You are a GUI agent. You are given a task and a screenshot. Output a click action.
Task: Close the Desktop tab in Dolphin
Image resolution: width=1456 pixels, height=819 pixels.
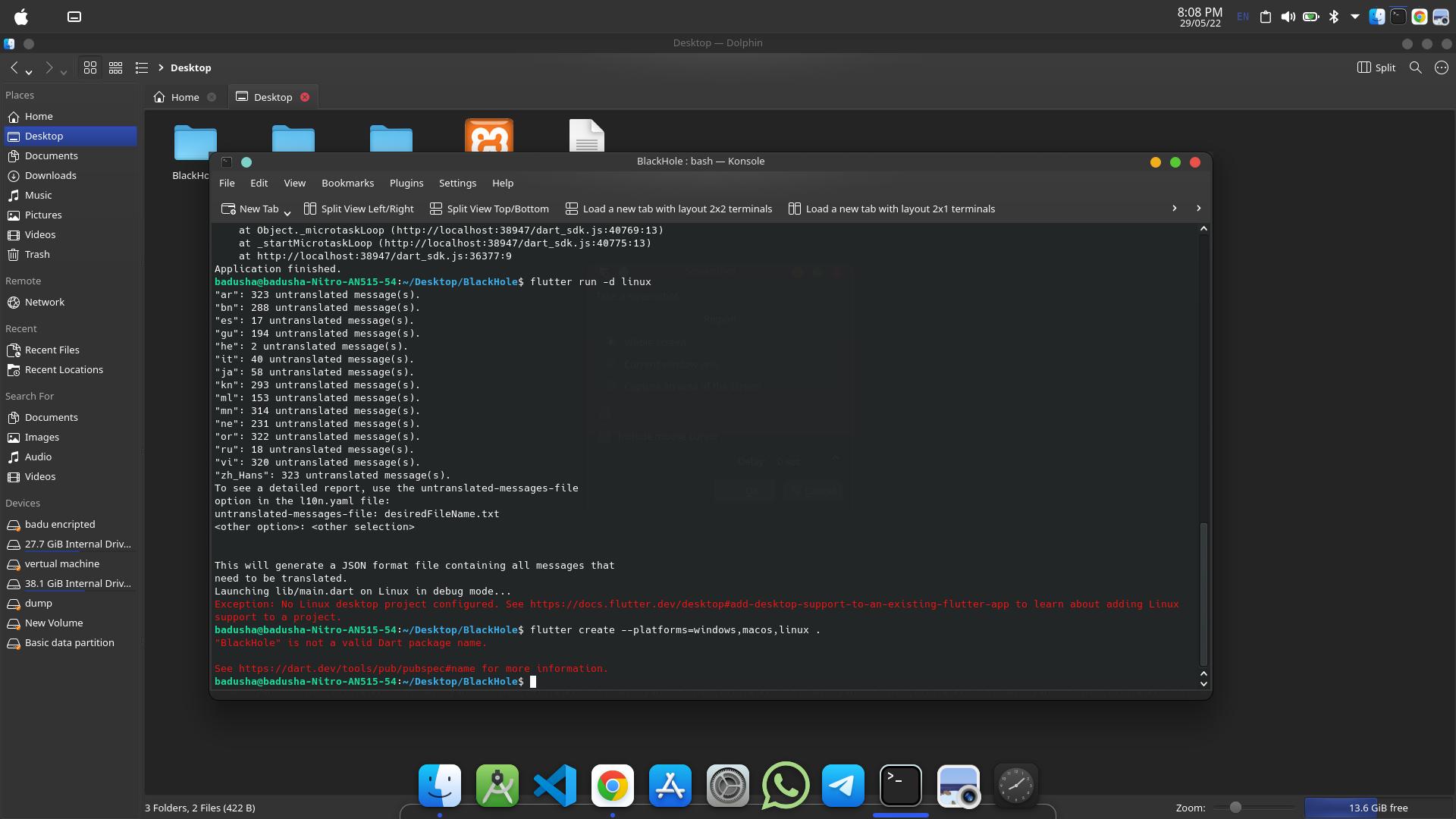coord(305,97)
